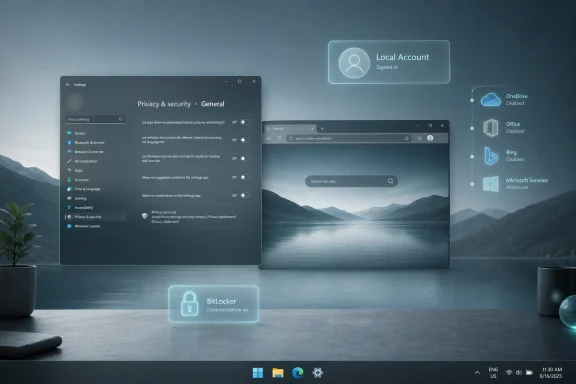Open the Windows Start button
Image resolution: width=576 pixels, height=384 pixels.
tap(258, 373)
